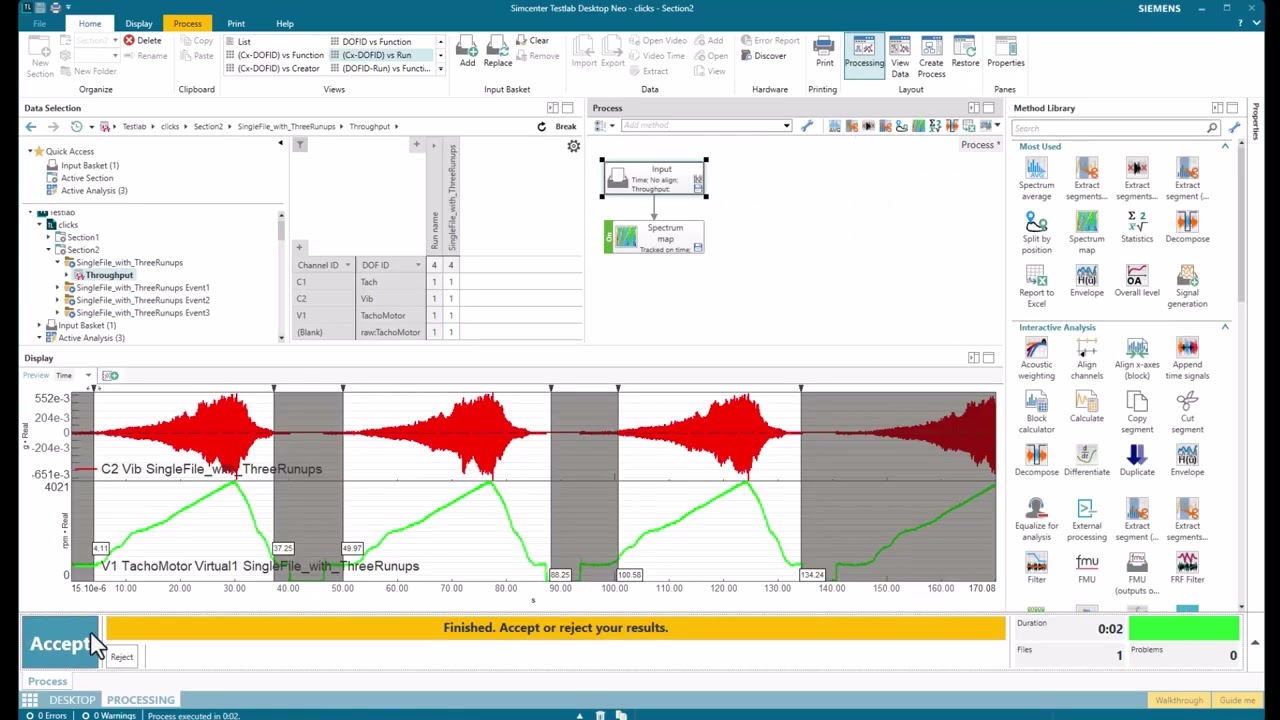1280x720 pixels.
Task: Collapse the Interactive Analysis section
Action: pos(1225,327)
